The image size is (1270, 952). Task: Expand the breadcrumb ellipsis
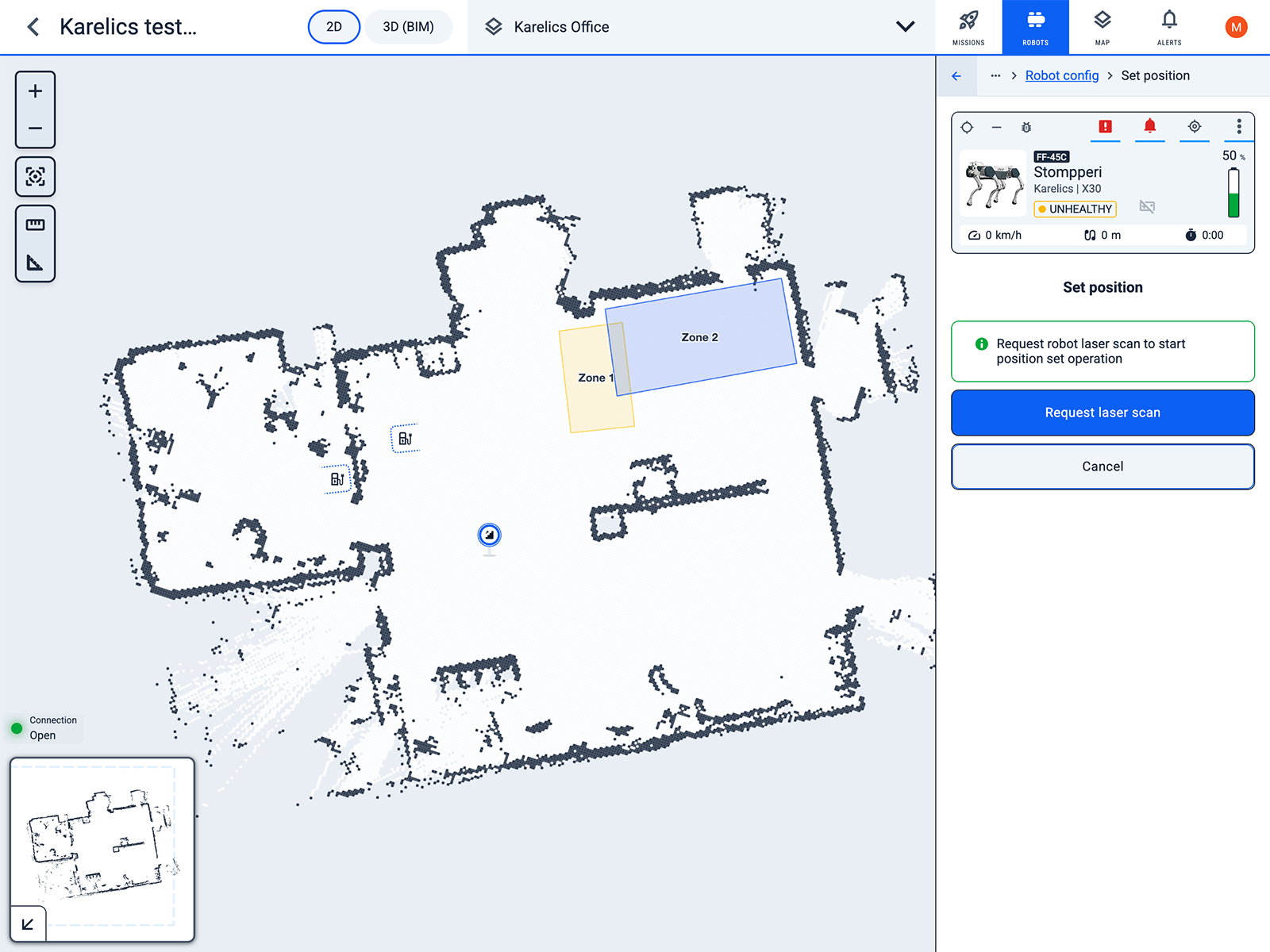point(995,76)
